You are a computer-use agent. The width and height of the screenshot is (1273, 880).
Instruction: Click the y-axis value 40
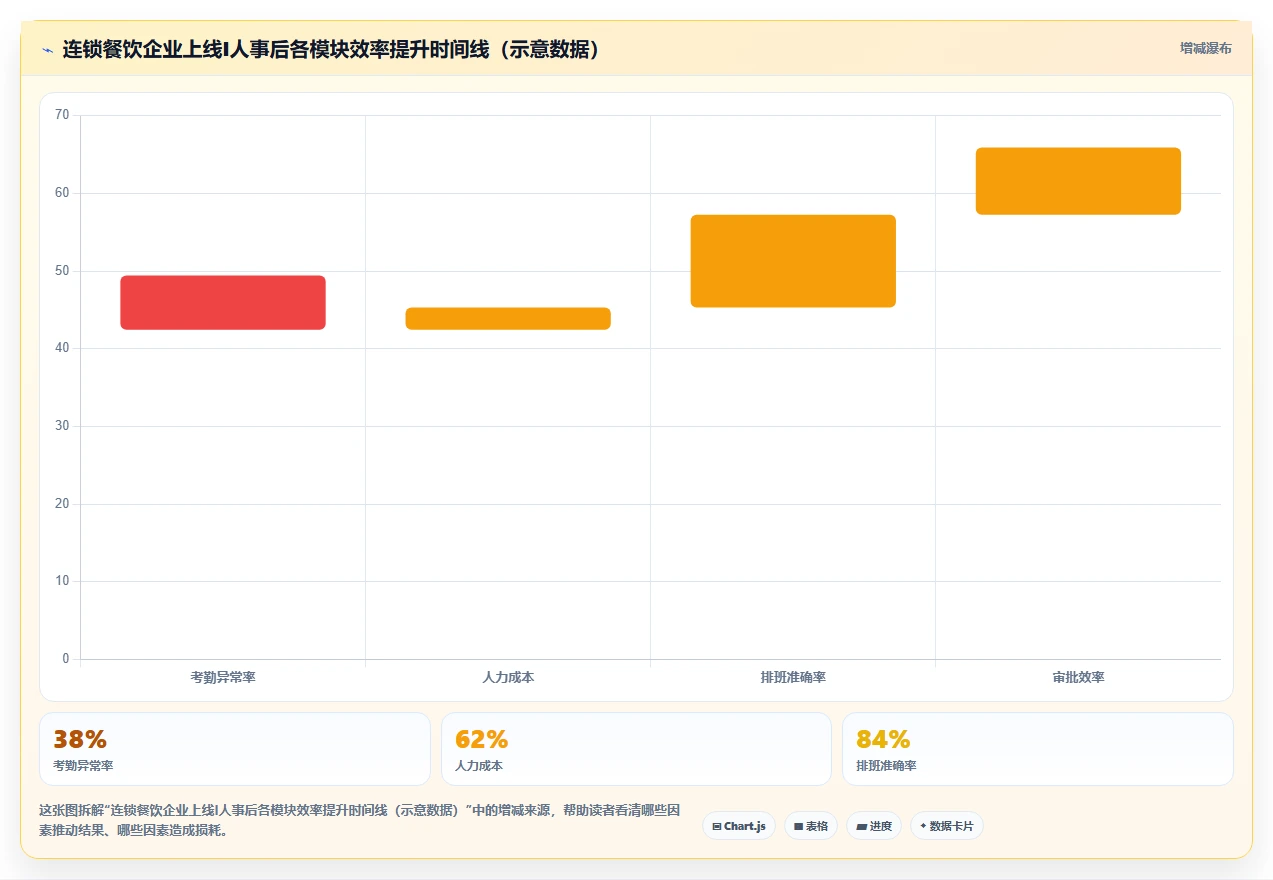coord(62,348)
